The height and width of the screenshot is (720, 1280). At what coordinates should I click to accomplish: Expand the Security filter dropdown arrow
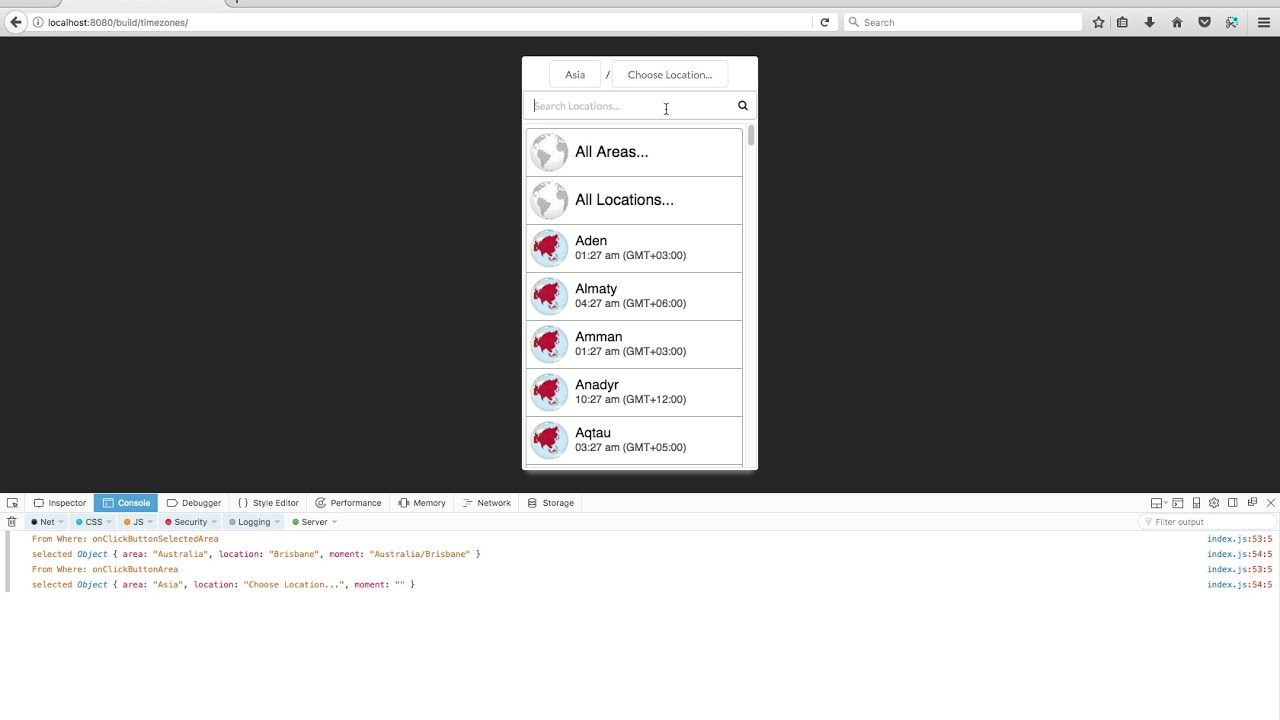pyautogui.click(x=214, y=522)
